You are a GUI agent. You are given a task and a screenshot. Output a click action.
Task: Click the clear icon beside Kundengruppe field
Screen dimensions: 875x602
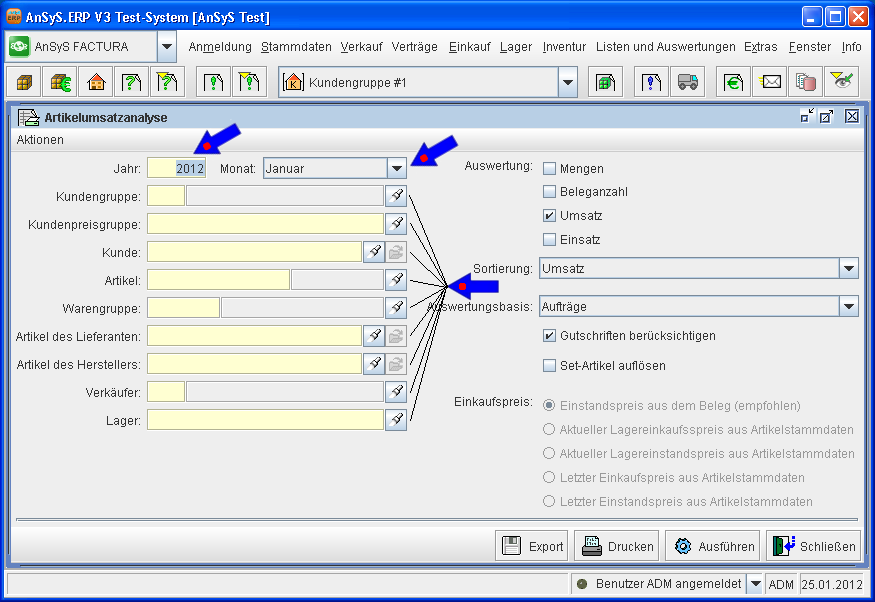pos(396,195)
